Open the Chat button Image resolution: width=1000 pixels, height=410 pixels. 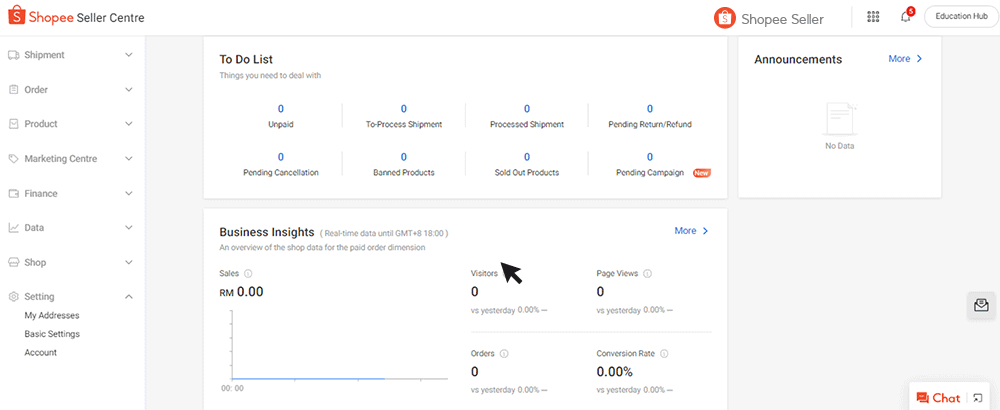point(938,398)
